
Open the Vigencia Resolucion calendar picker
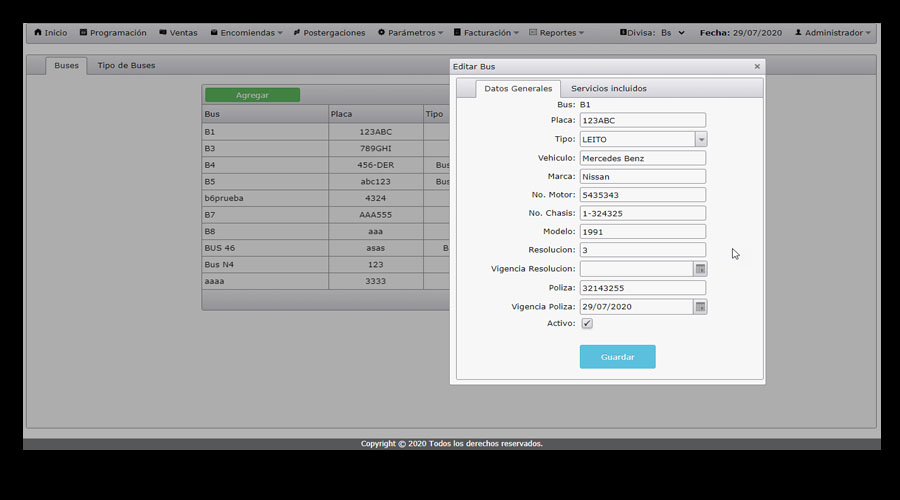700,269
